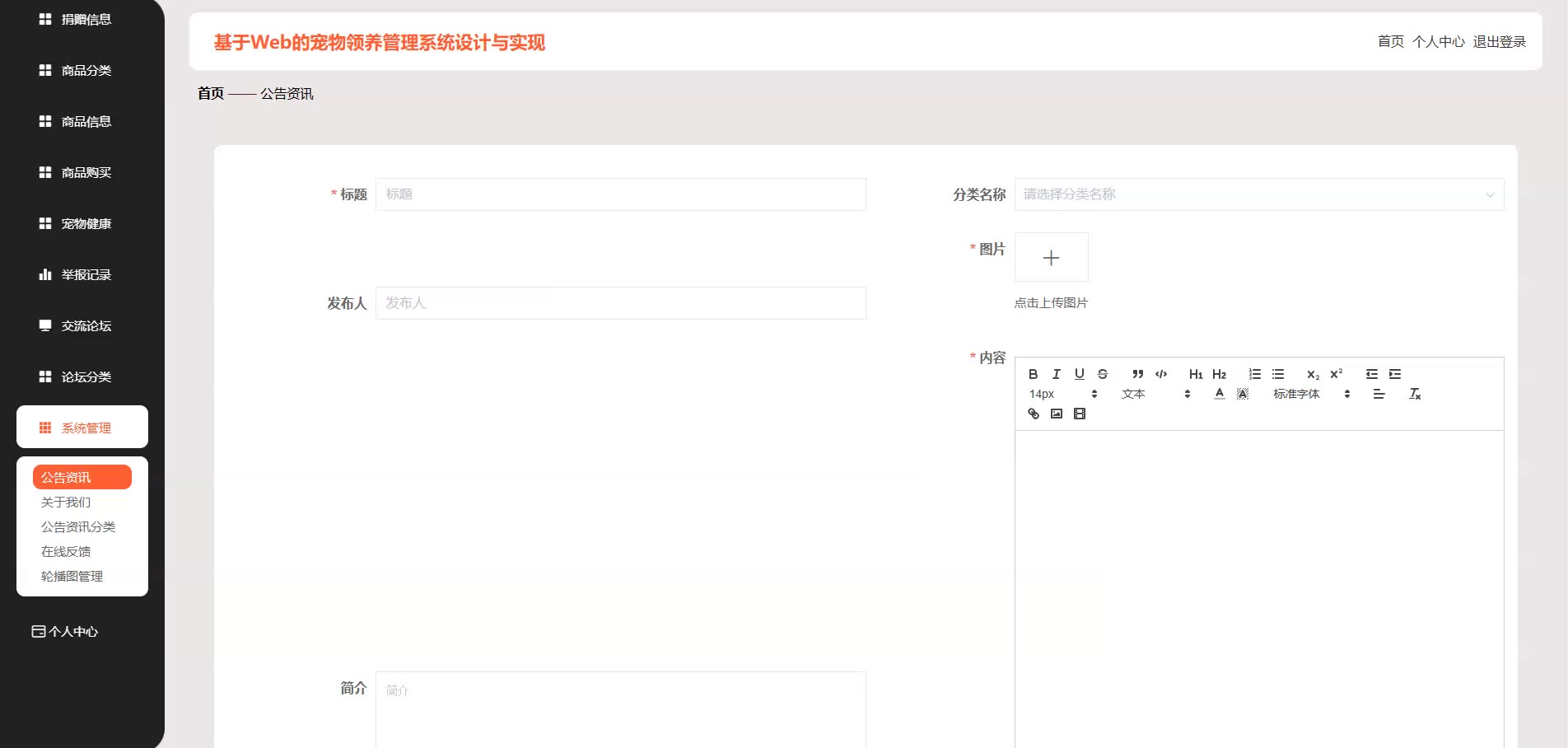
Task: Apply Heading 1 style
Action: point(1196,374)
